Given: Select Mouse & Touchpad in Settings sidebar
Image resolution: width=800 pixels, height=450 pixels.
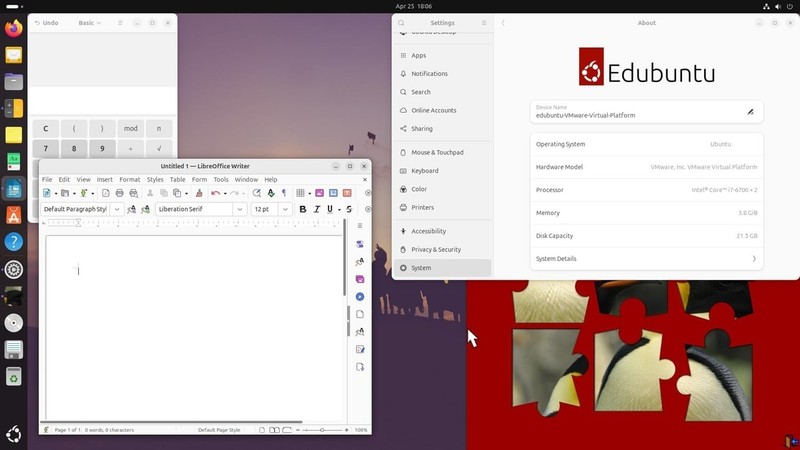Looking at the screenshot, I should (x=442, y=153).
